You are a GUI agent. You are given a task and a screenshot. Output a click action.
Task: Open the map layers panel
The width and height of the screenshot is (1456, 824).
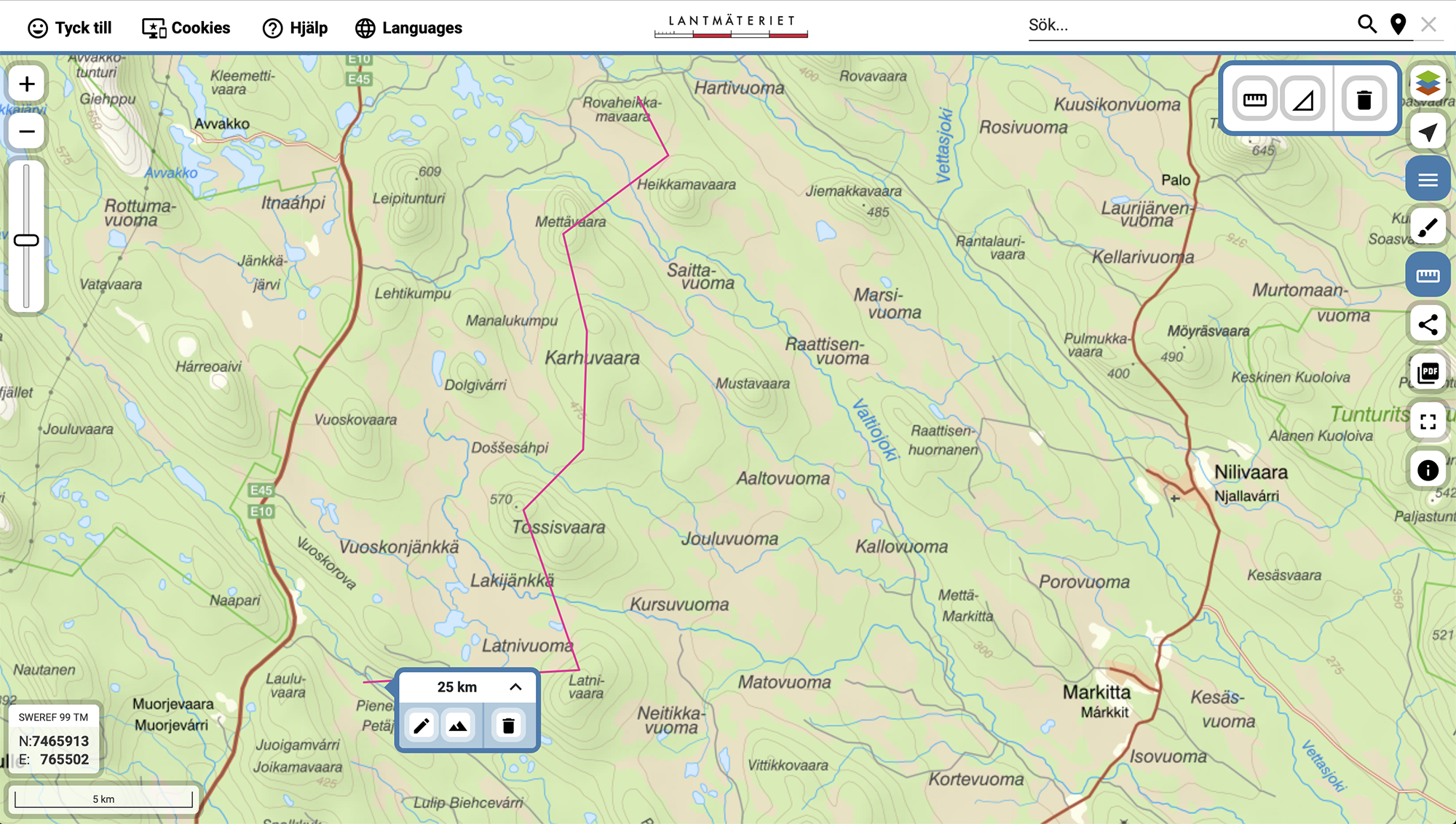coord(1428,83)
